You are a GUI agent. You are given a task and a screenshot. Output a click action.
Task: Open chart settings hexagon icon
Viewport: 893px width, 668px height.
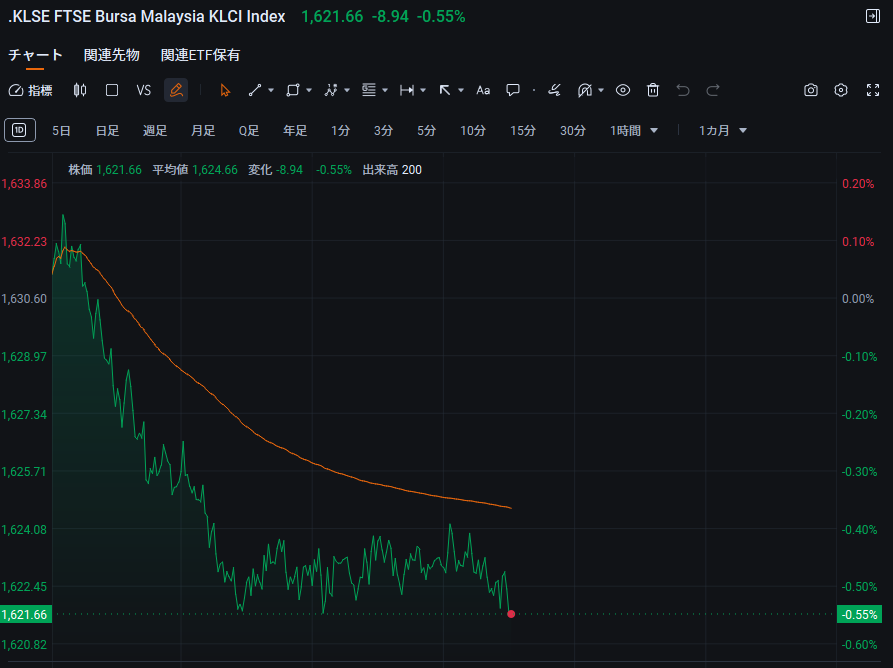[841, 90]
